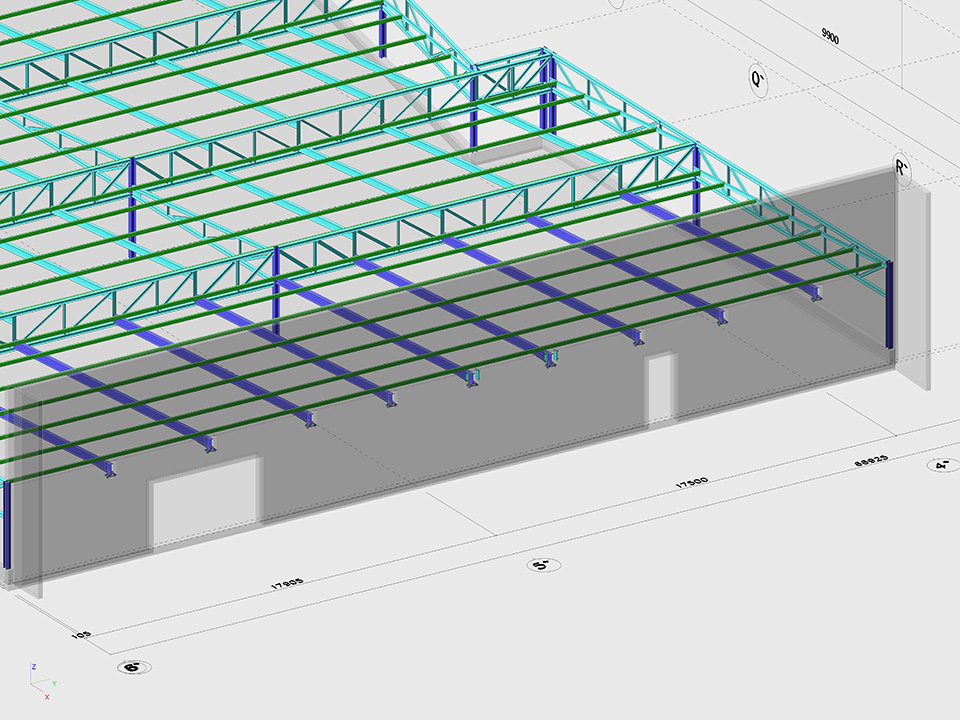Screen dimensions: 960x720
Task: Click the 17500 dimension text
Action: point(691,482)
